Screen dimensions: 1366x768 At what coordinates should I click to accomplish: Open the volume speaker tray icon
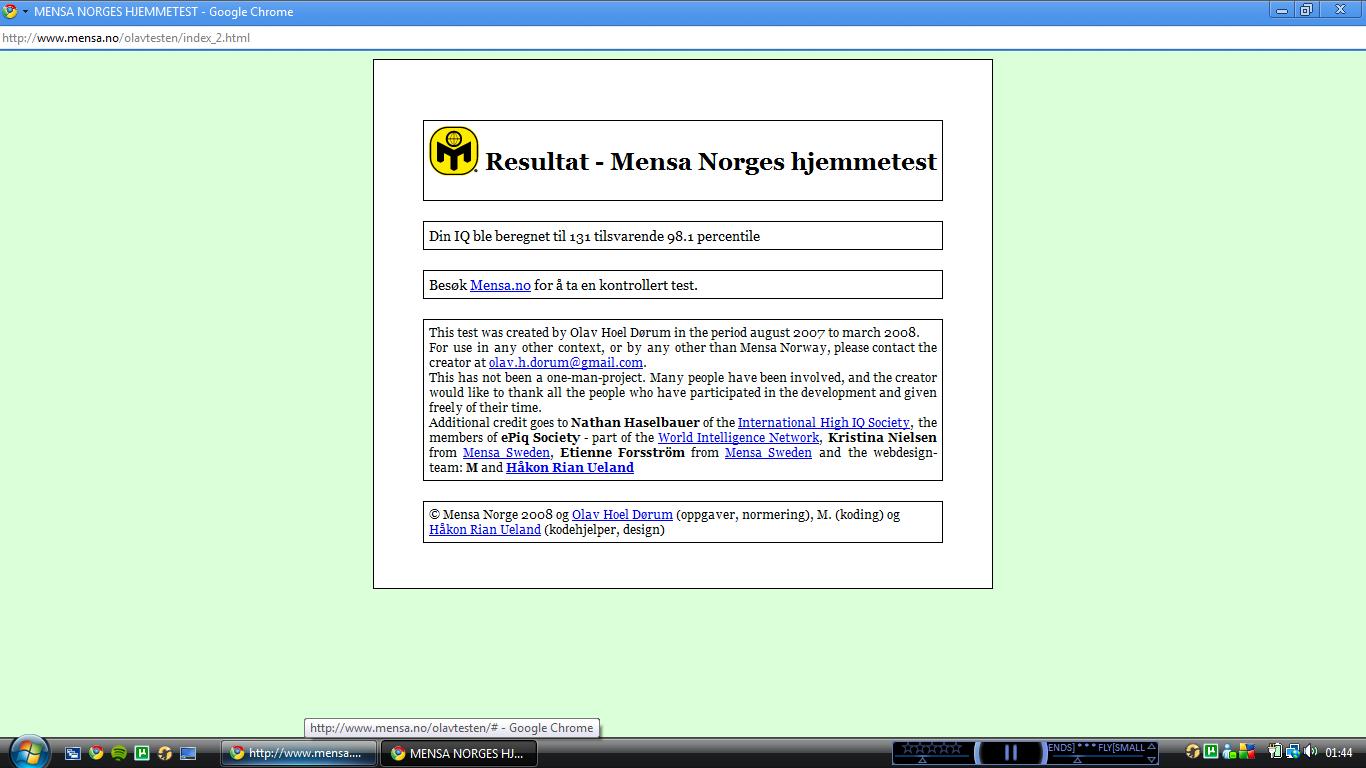click(1310, 752)
